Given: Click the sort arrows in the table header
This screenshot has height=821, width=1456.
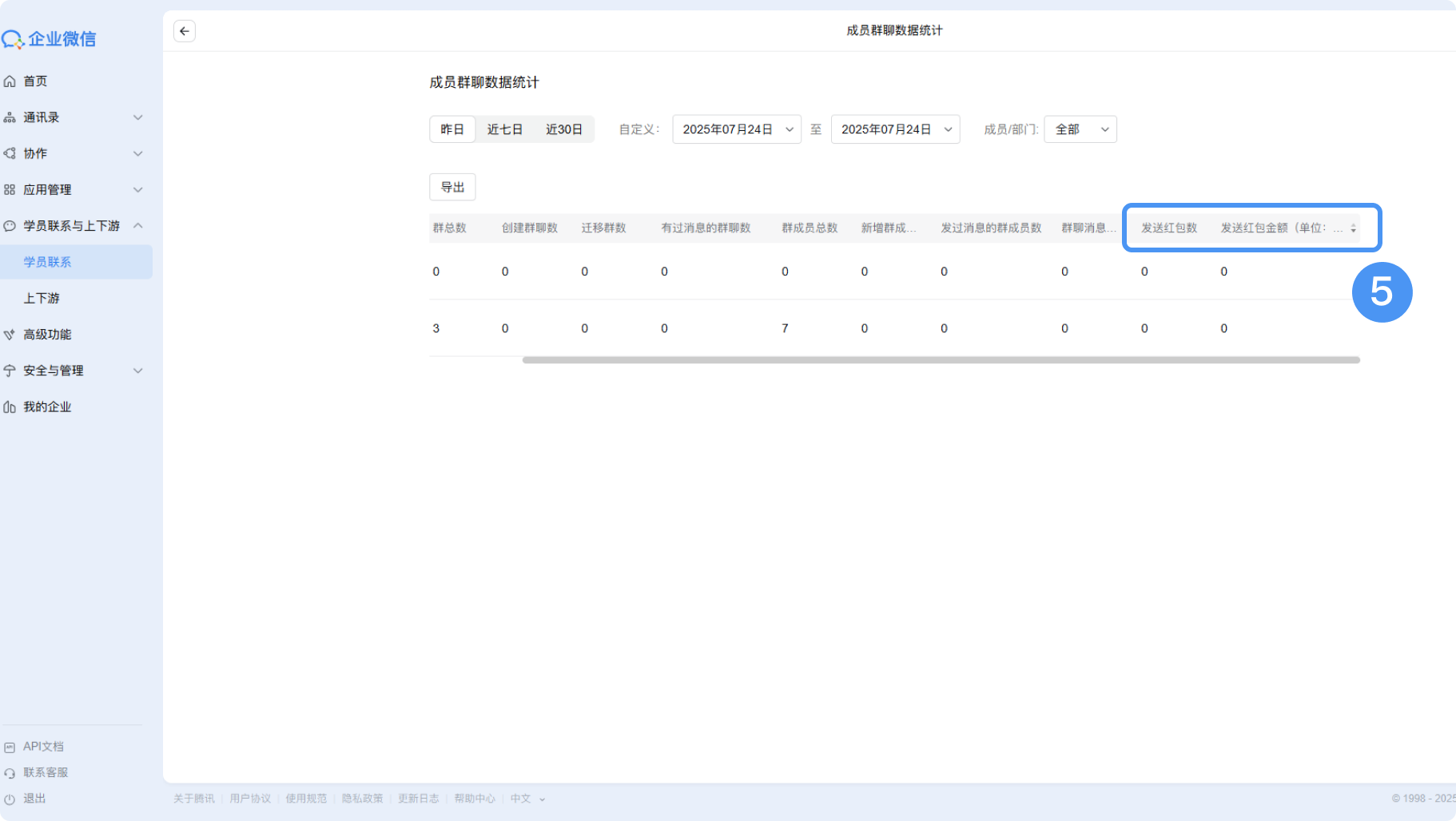Looking at the screenshot, I should (x=1353, y=228).
